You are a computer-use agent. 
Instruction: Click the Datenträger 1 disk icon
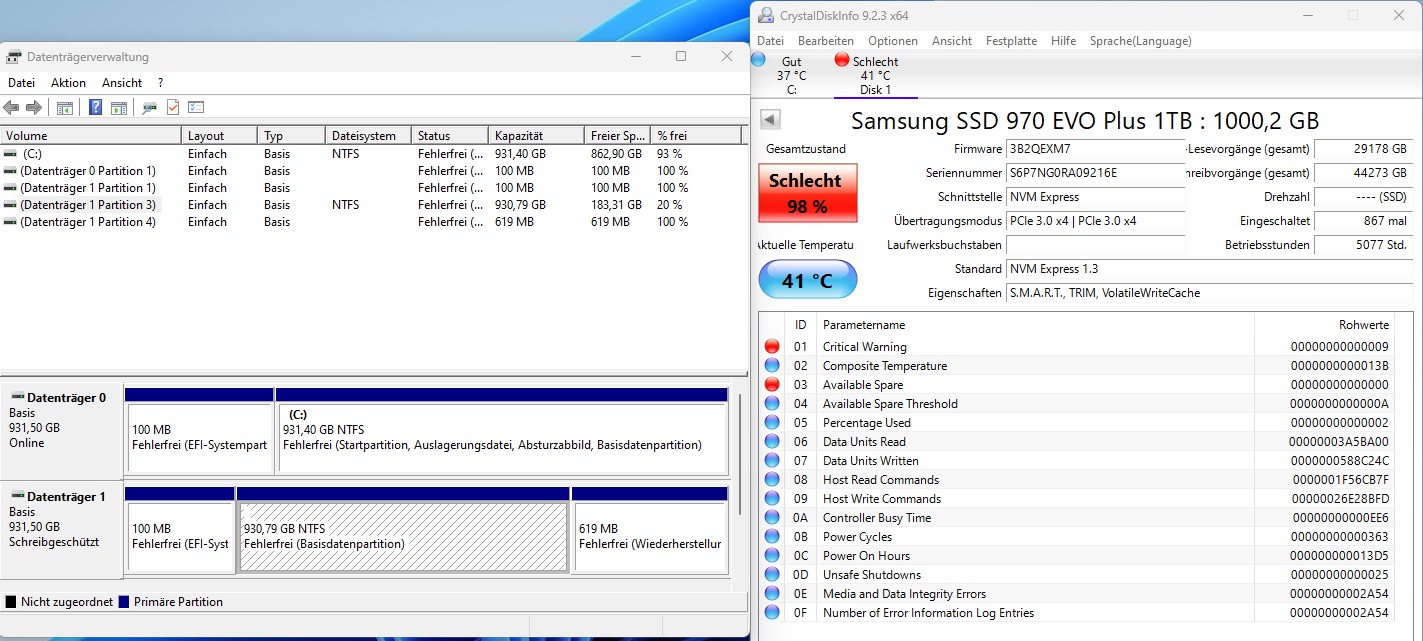click(17, 496)
